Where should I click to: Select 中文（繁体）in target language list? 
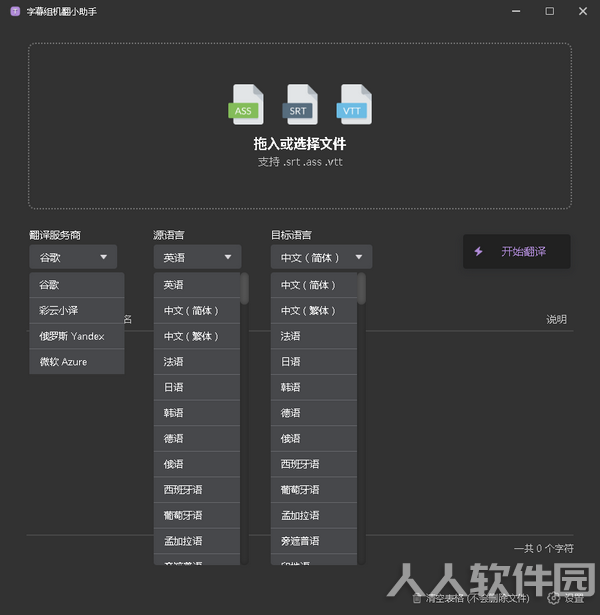314,310
